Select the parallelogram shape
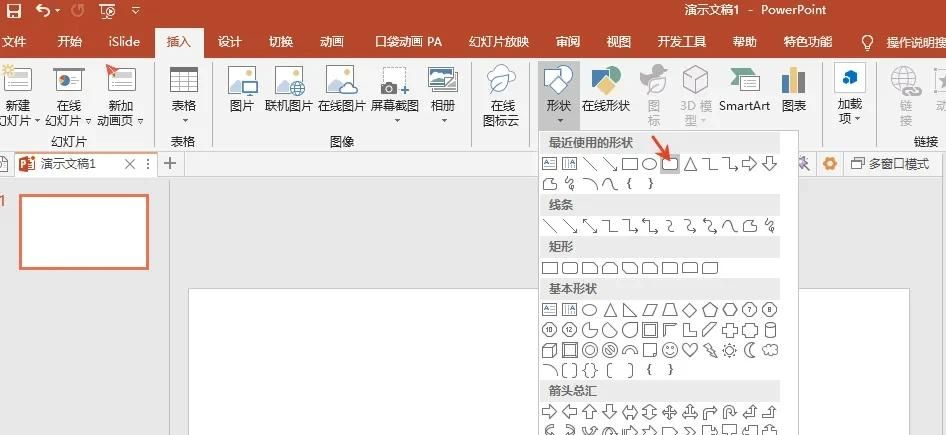The height and width of the screenshot is (435, 946). coord(650,310)
